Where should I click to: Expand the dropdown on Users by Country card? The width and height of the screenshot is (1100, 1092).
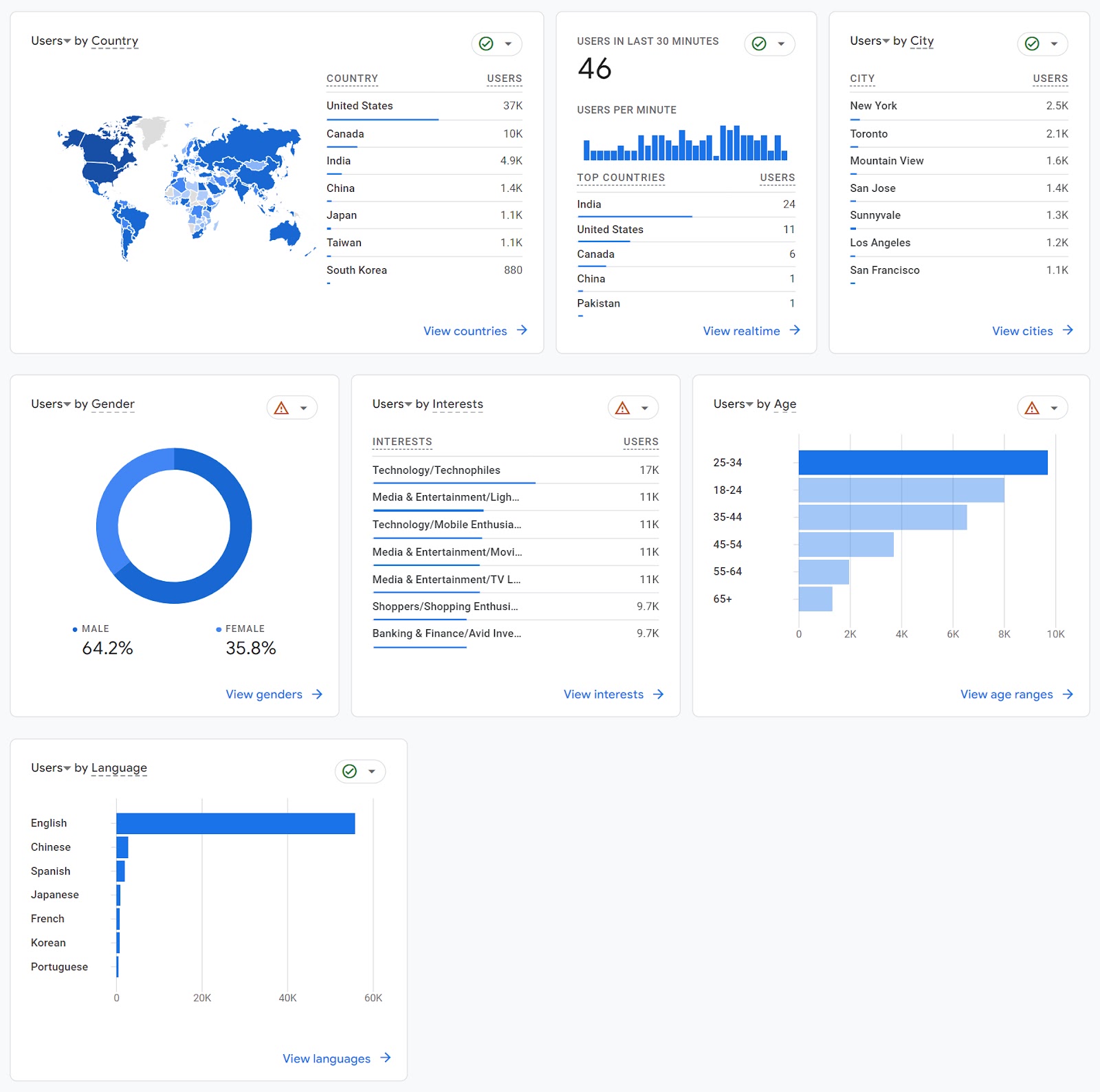[507, 43]
